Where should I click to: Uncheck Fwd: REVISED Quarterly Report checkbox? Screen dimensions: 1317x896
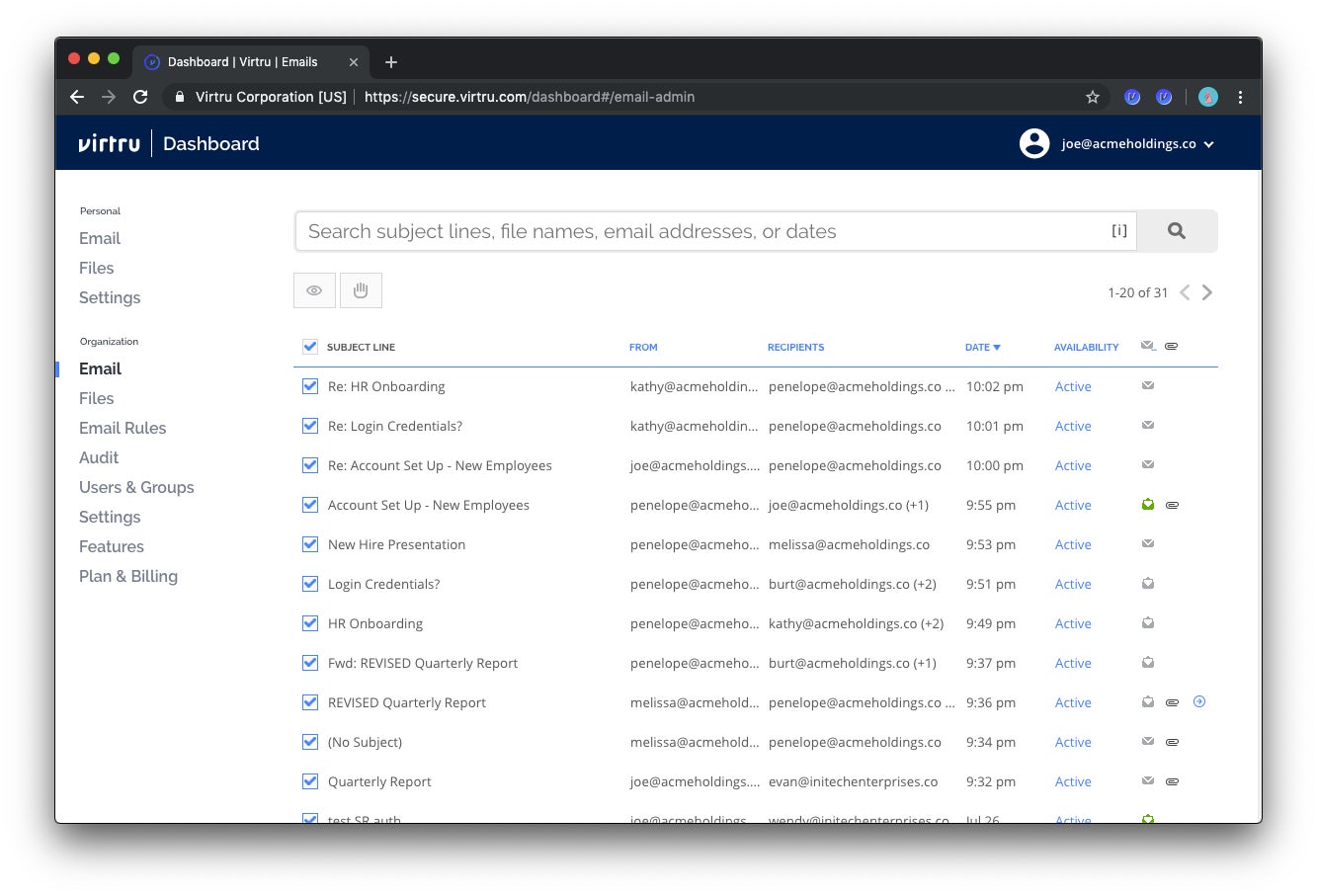click(x=310, y=663)
